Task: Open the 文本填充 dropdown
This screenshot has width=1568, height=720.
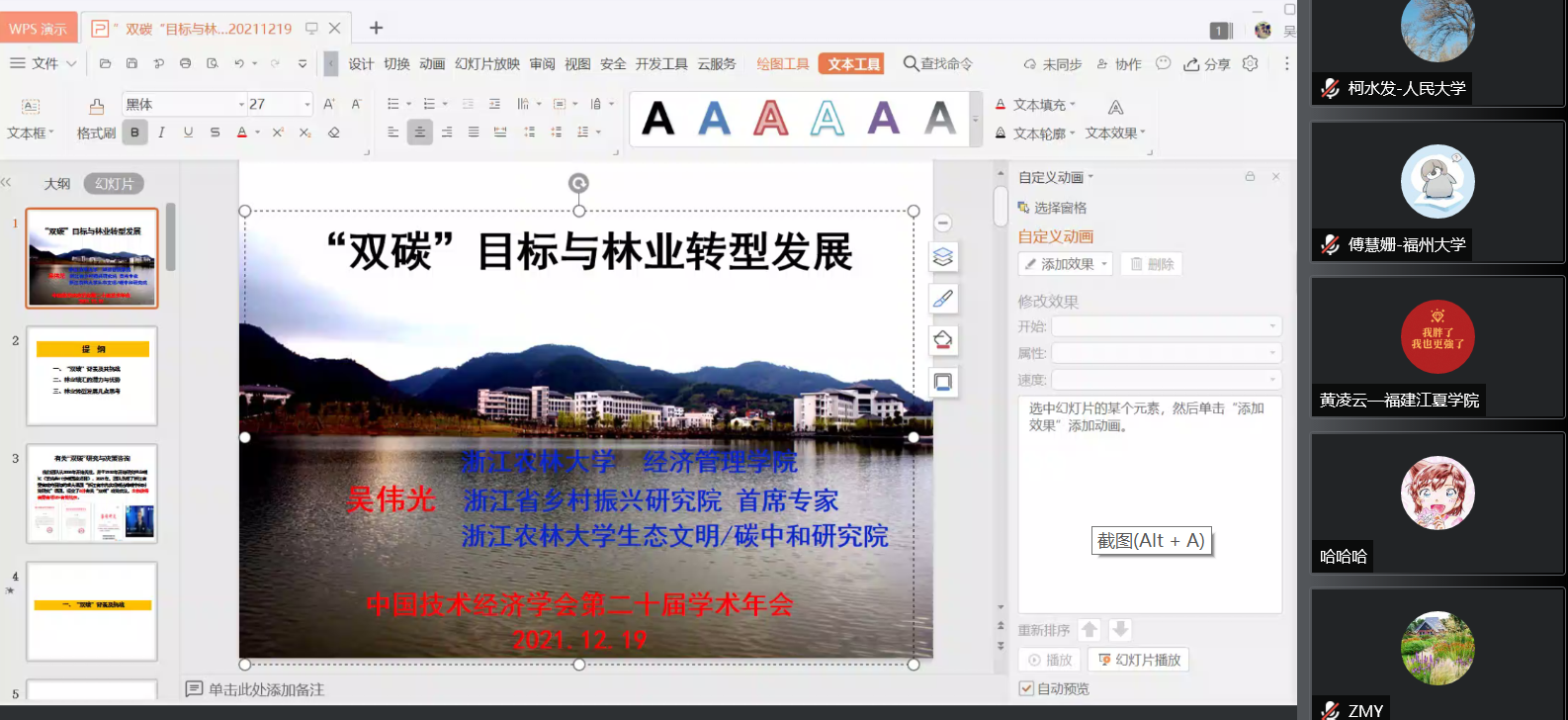Action: 1036,105
